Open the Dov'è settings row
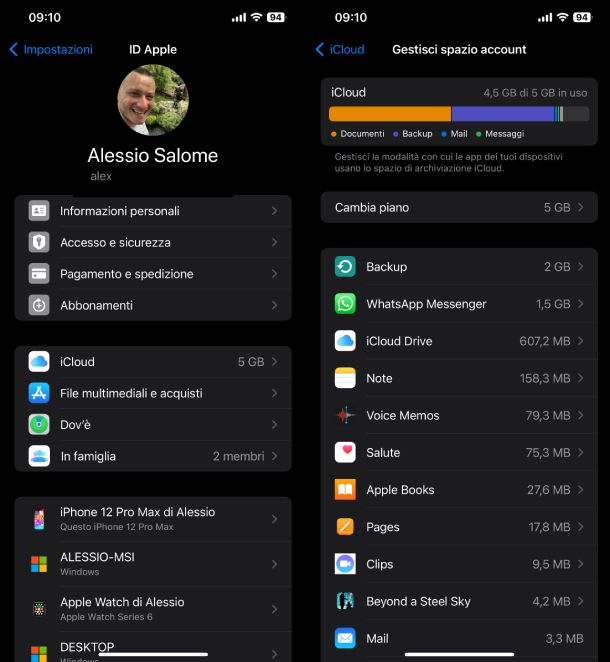Viewport: 610px width, 662px height. [x=153, y=425]
